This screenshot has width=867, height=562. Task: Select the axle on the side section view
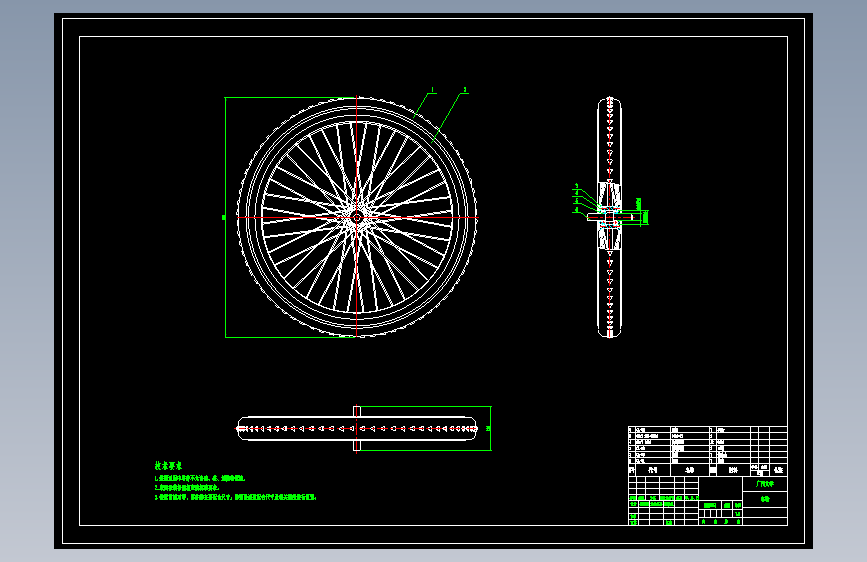pos(610,217)
